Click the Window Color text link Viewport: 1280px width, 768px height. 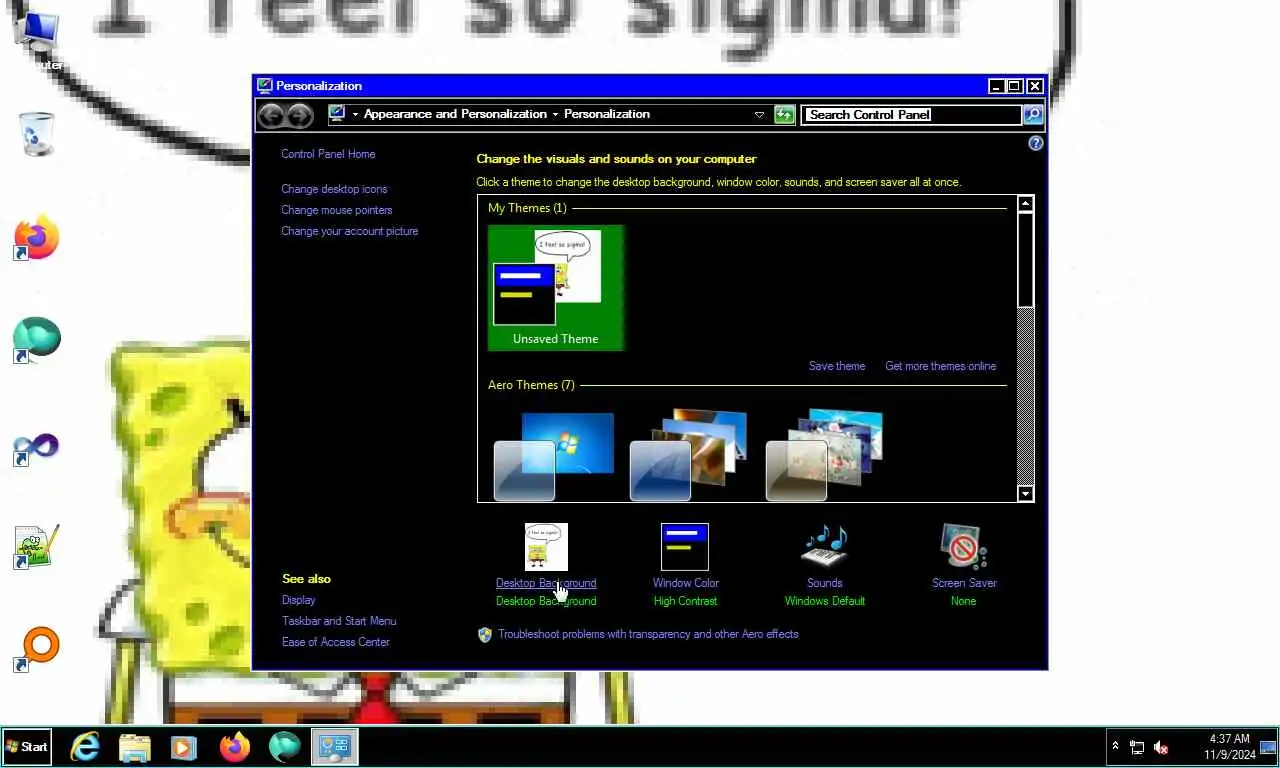(686, 583)
